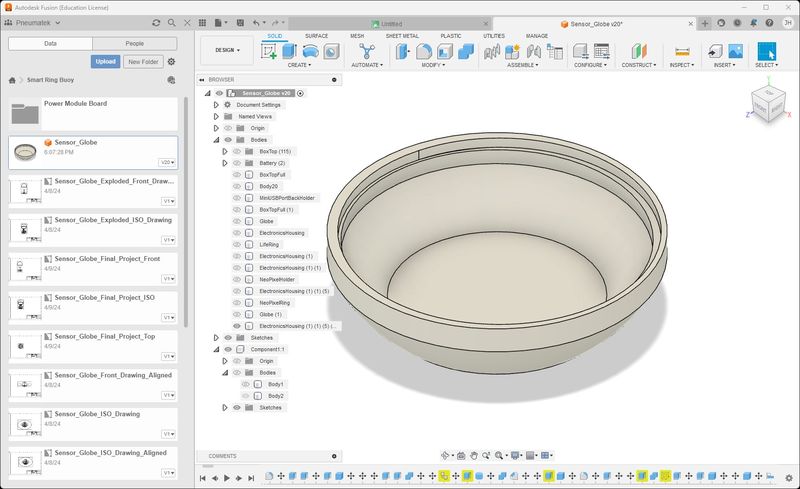Image resolution: width=800 pixels, height=489 pixels.
Task: Jump to the timeline beginning
Action: click(203, 478)
